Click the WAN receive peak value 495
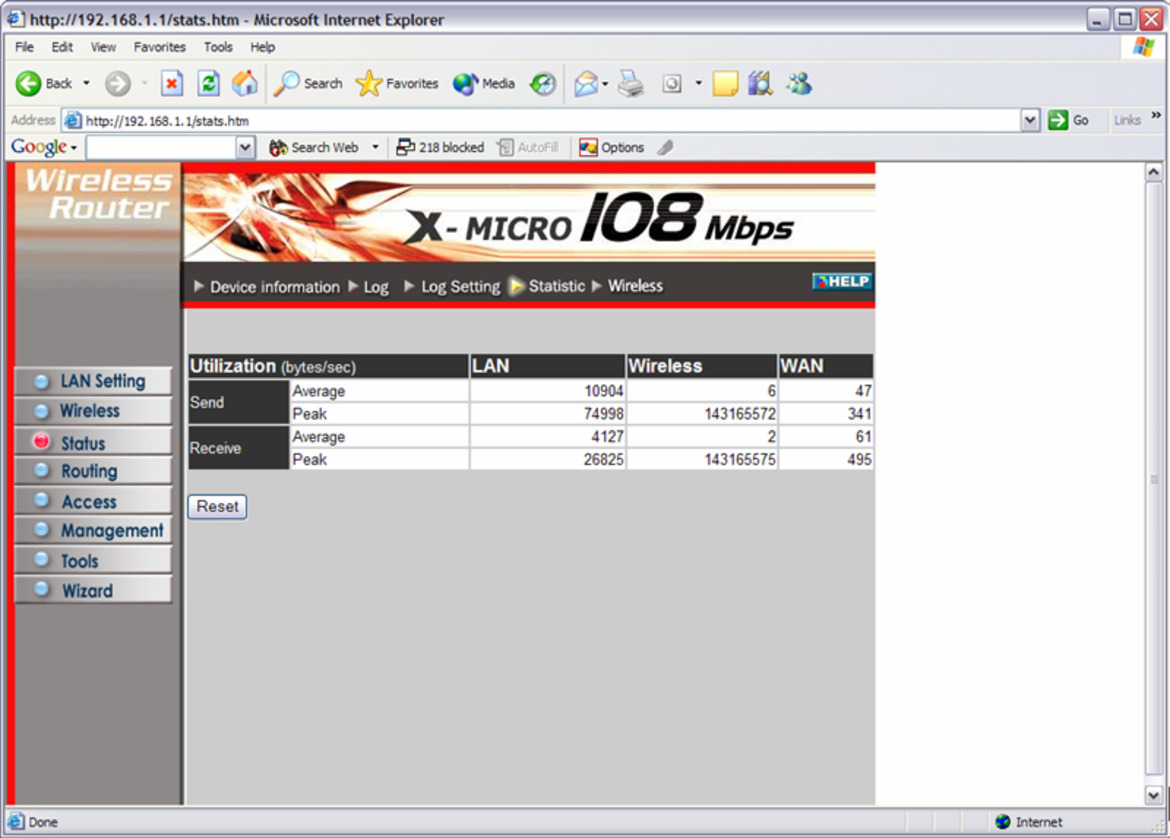1170x838 pixels. (860, 460)
